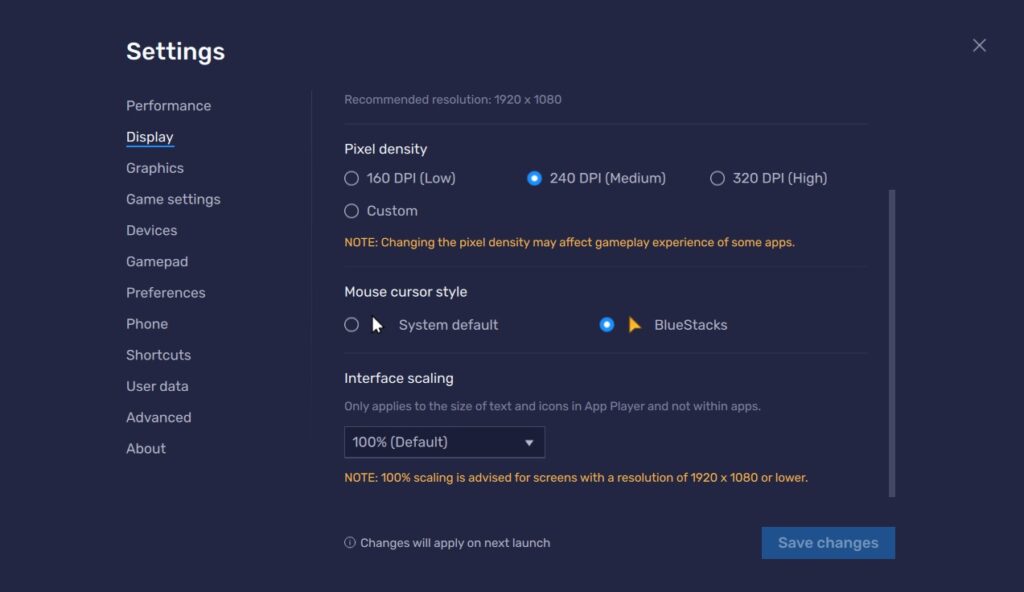Navigate to the Advanced settings section

click(x=158, y=417)
